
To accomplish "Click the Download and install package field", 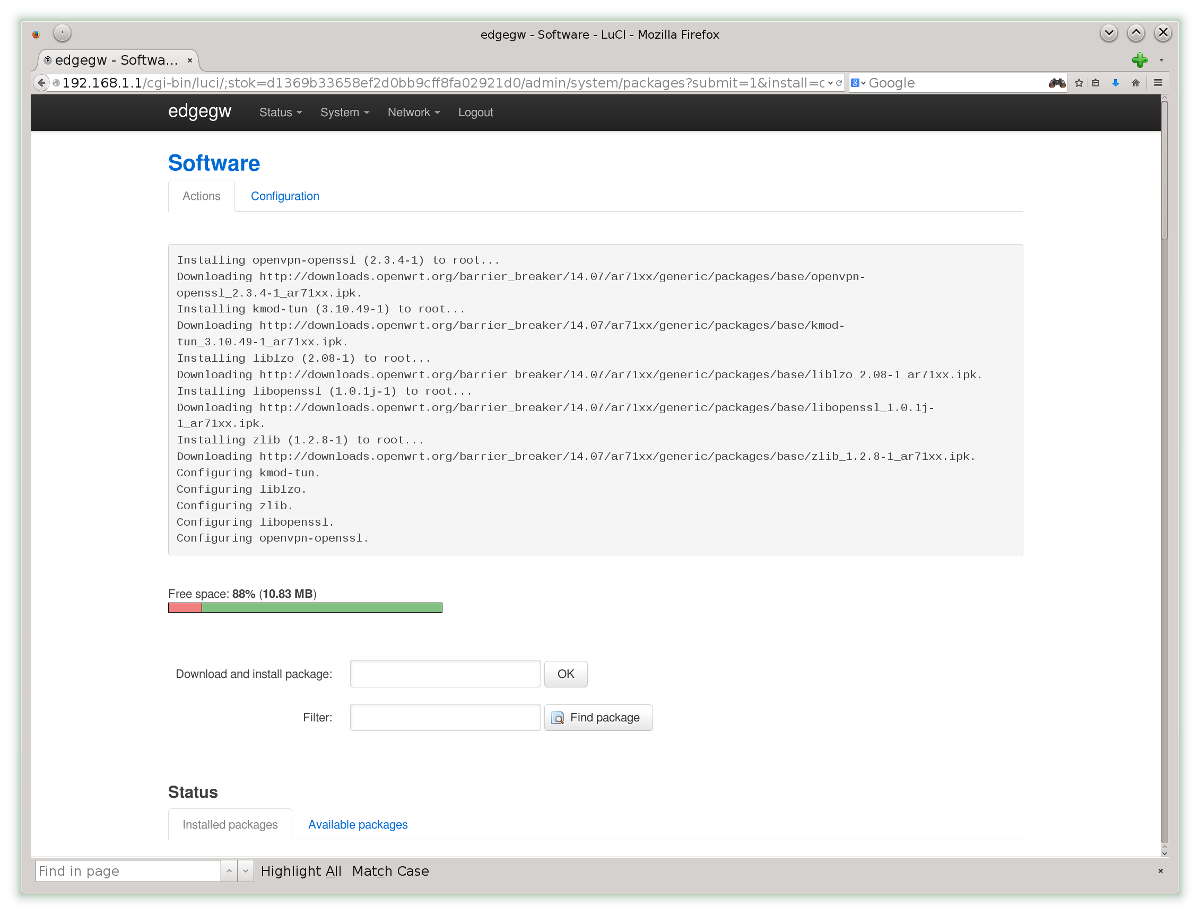I will coord(445,674).
